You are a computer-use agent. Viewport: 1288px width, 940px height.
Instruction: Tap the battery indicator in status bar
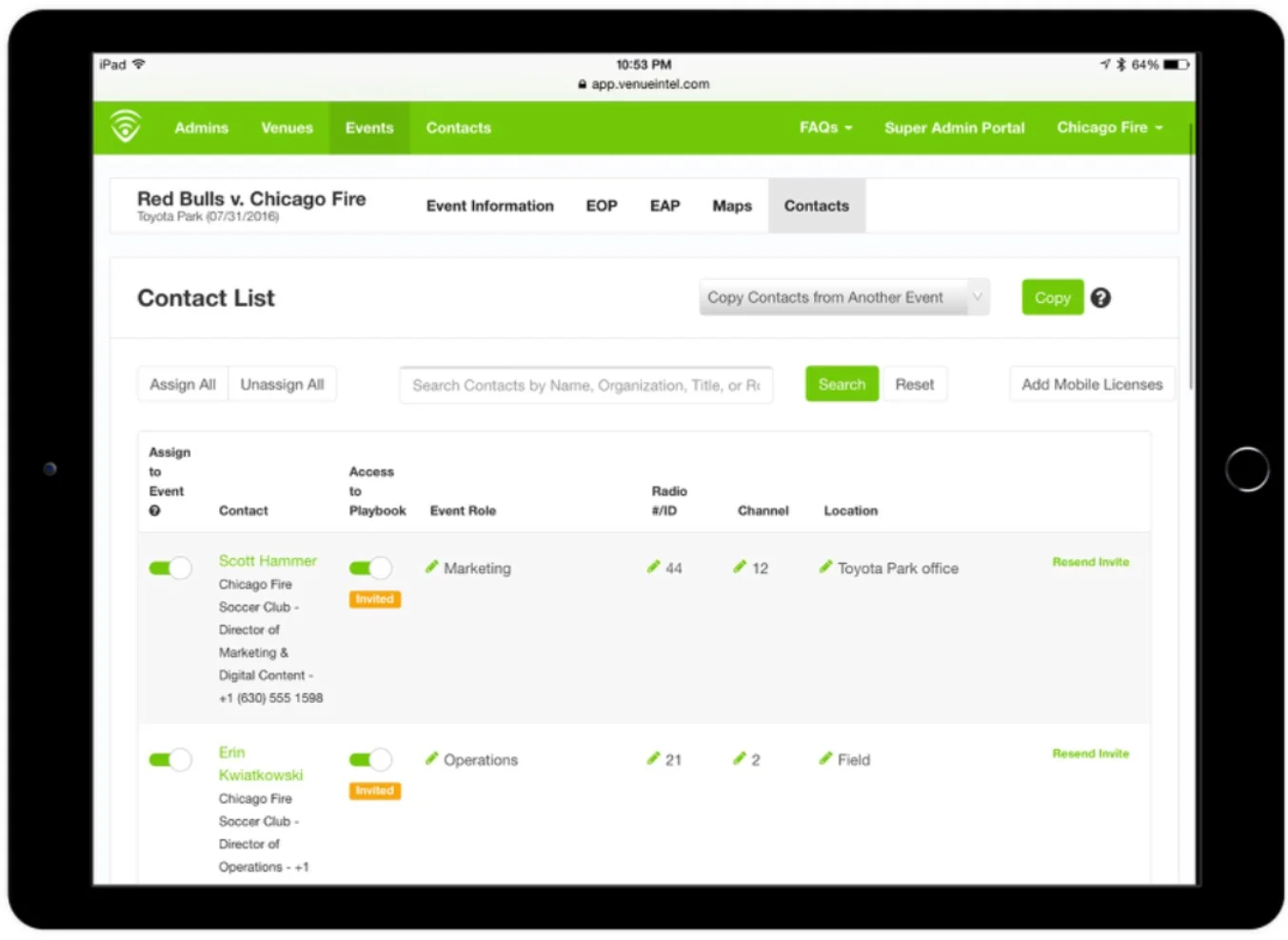pyautogui.click(x=1177, y=65)
